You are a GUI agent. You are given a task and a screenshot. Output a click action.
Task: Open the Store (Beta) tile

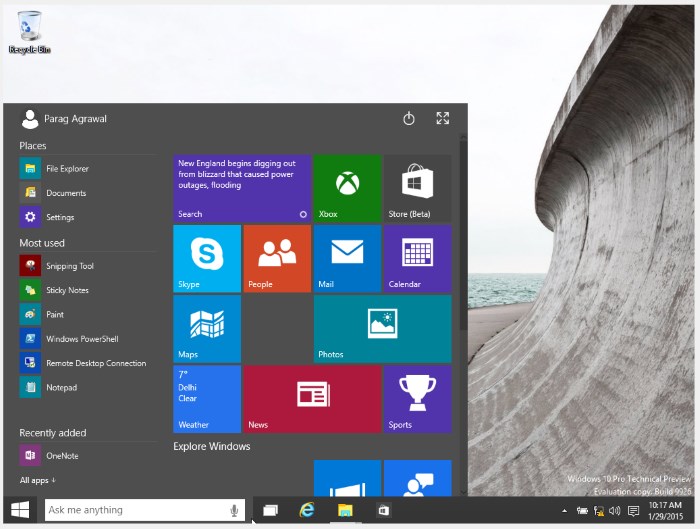pos(417,188)
